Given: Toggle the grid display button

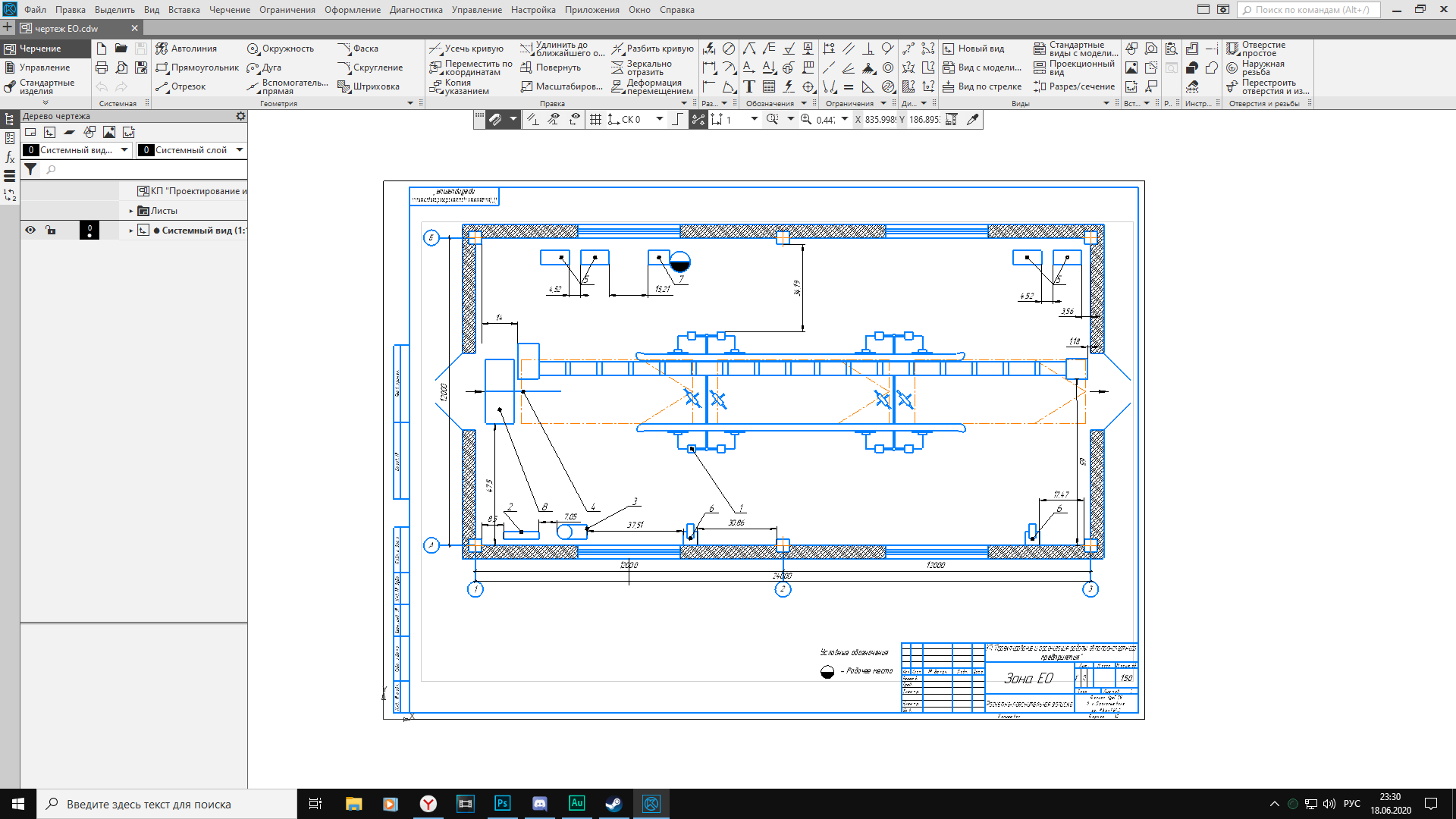Looking at the screenshot, I should pos(595,119).
